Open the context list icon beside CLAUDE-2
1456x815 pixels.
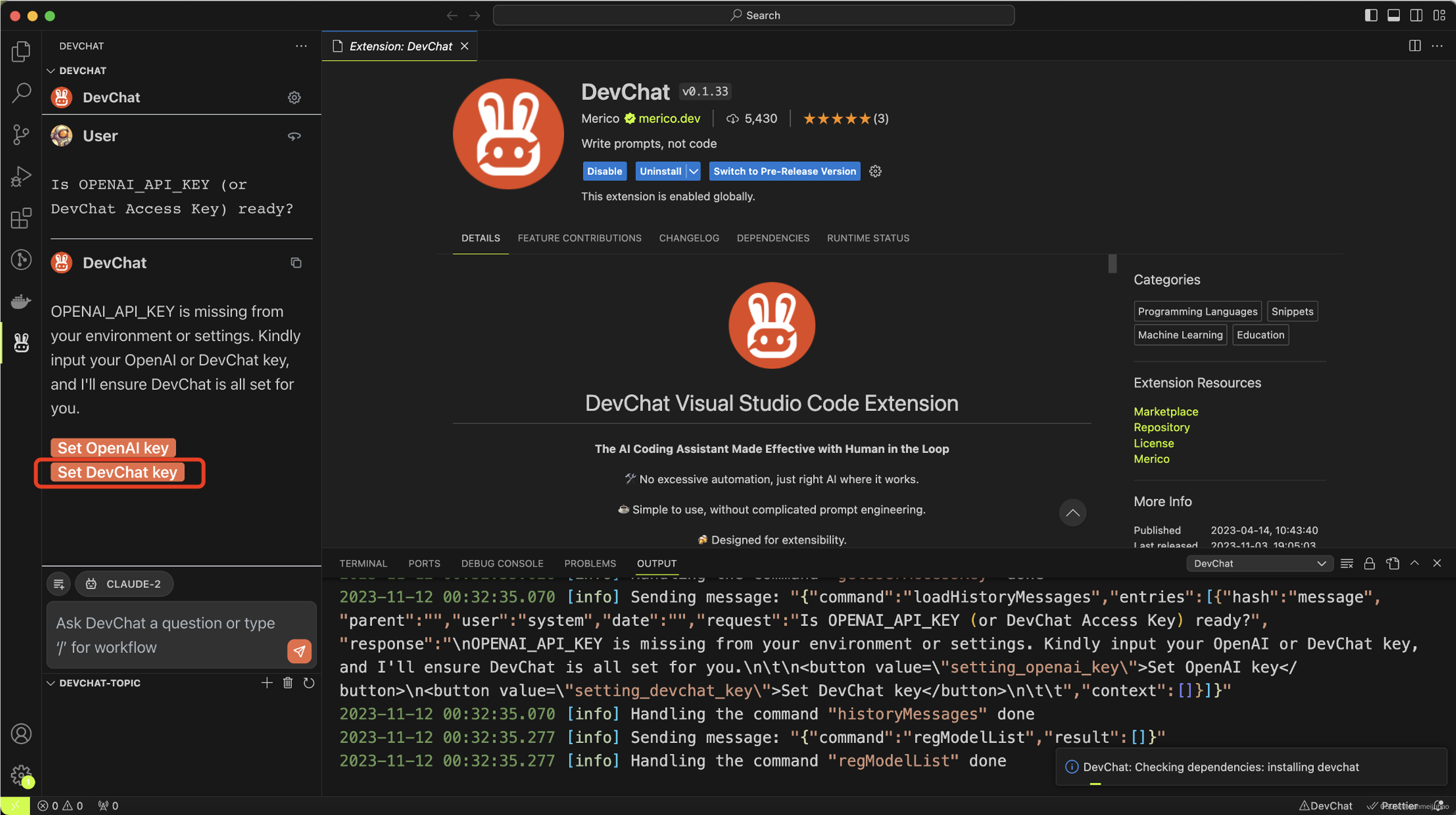click(59, 584)
